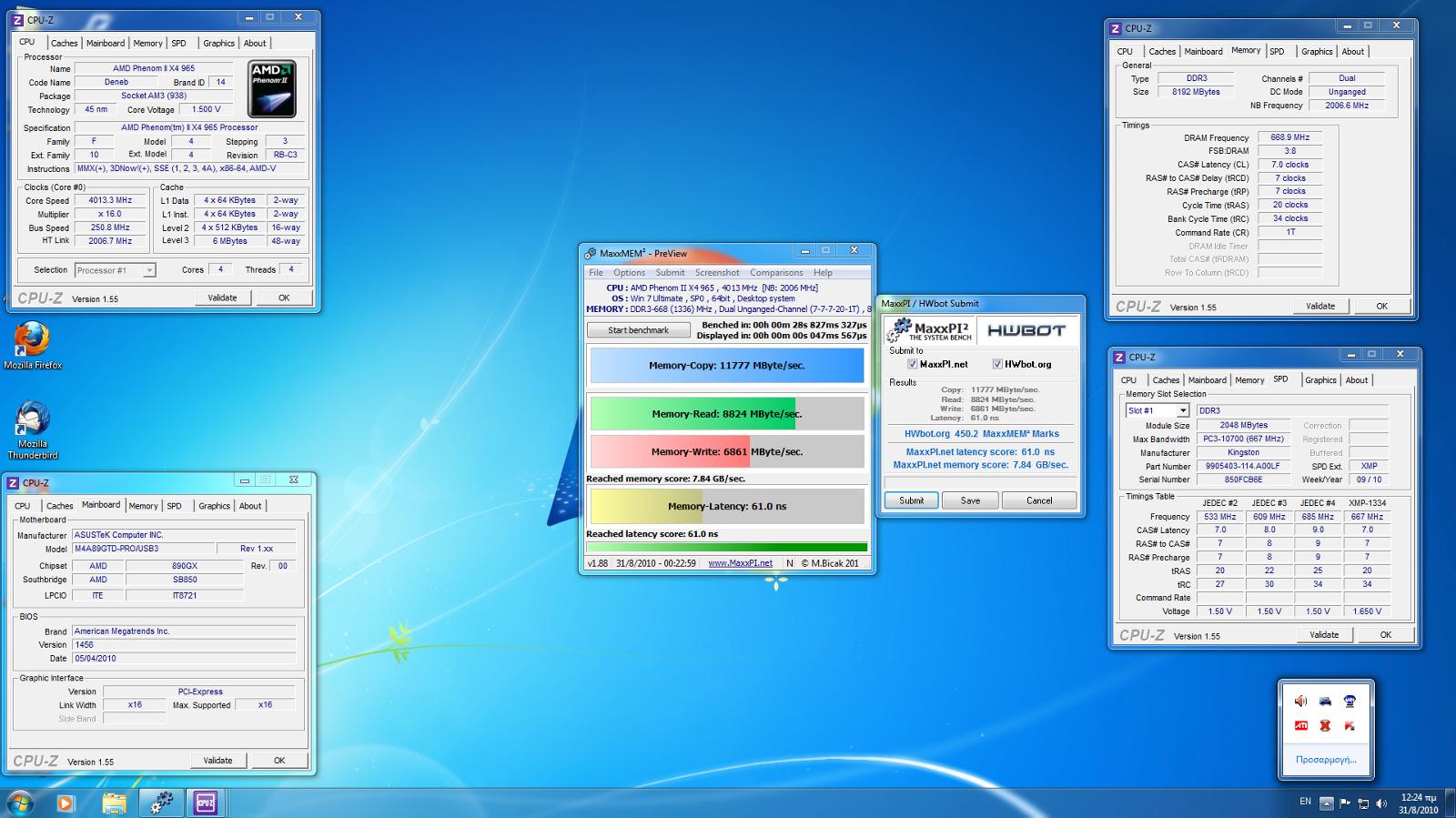
Task: Click Validate in the CPU tab window
Action: 222,298
